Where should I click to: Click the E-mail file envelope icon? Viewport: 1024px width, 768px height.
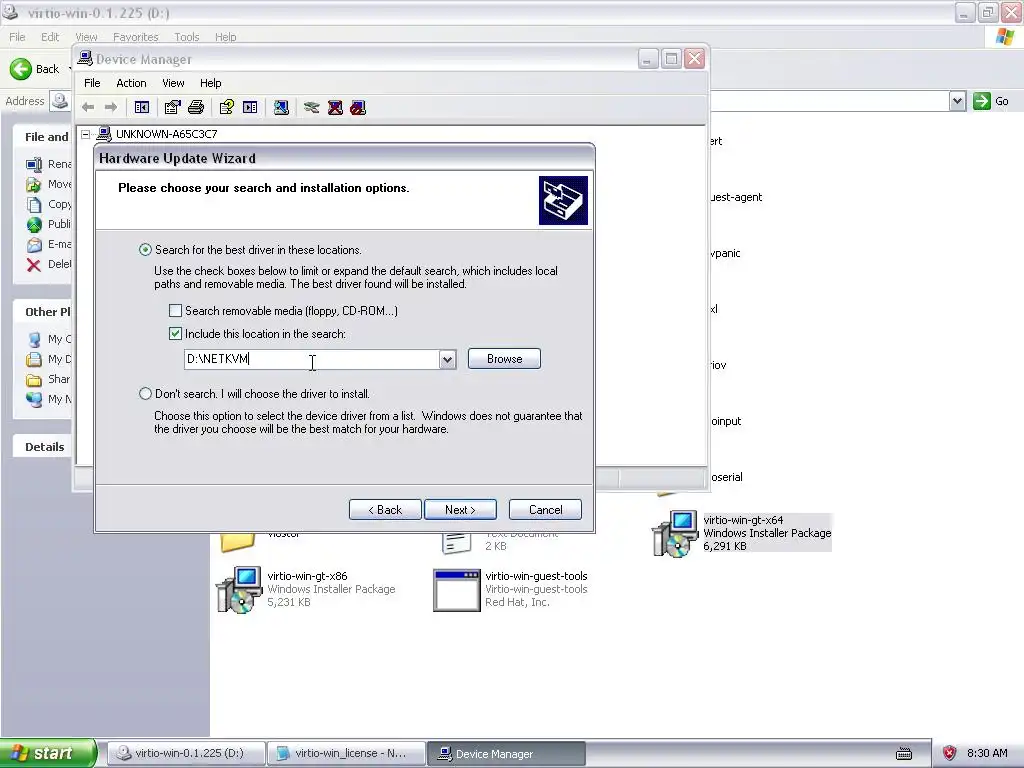click(34, 244)
